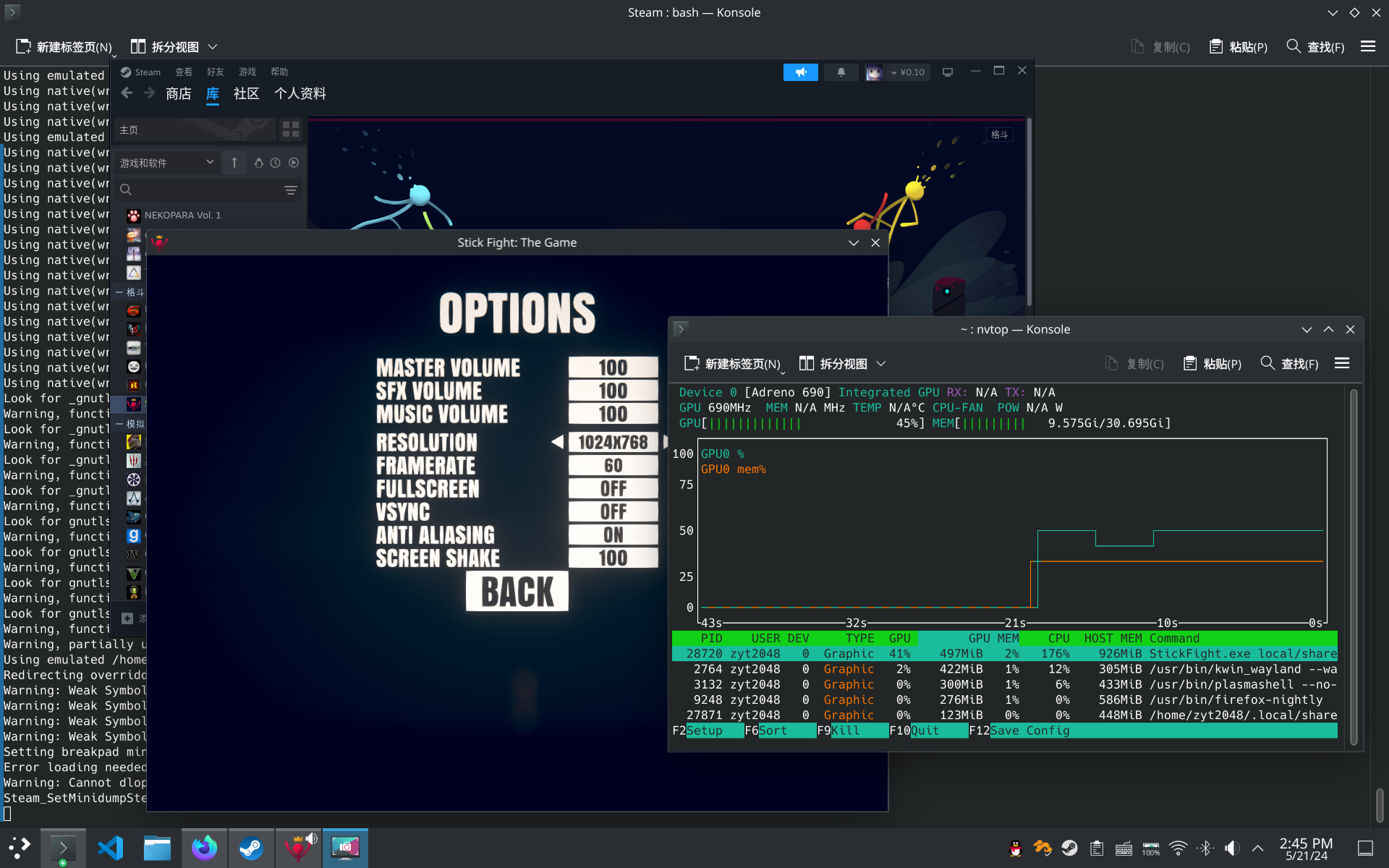The width and height of the screenshot is (1389, 868).
Task: Click the new tab (新建标签页) button in main Konsole
Action: tap(64, 47)
